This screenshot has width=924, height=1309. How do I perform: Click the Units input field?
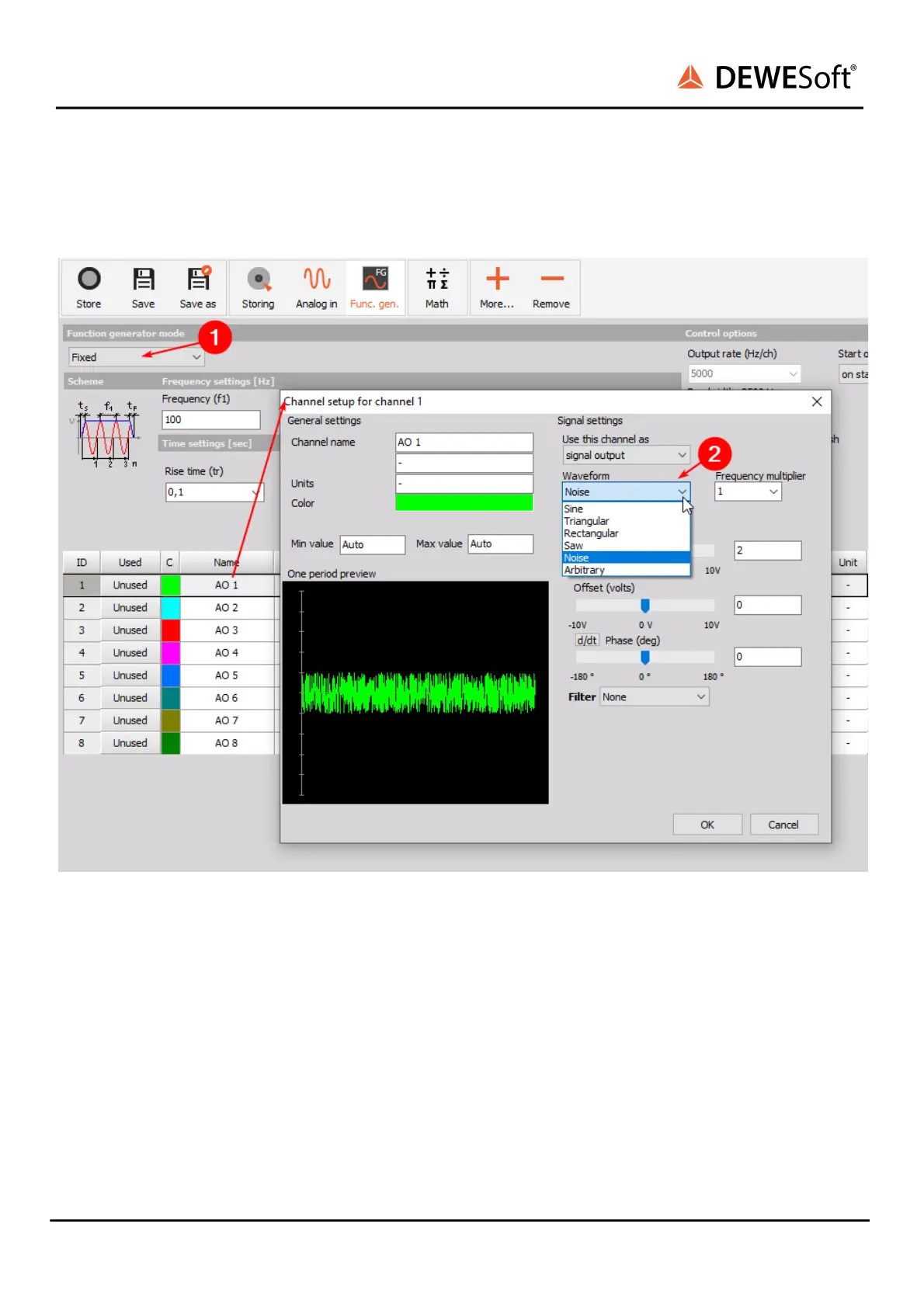[464, 483]
